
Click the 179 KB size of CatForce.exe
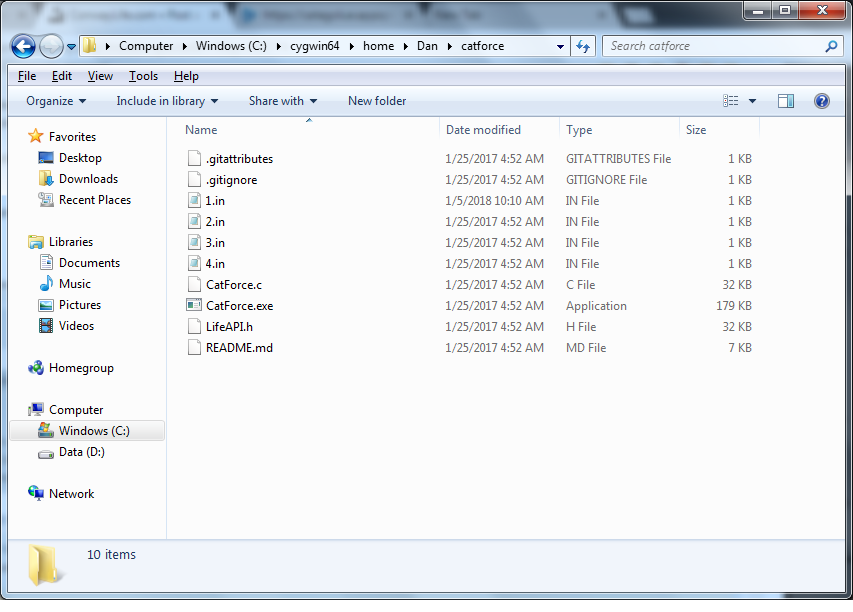click(x=734, y=306)
